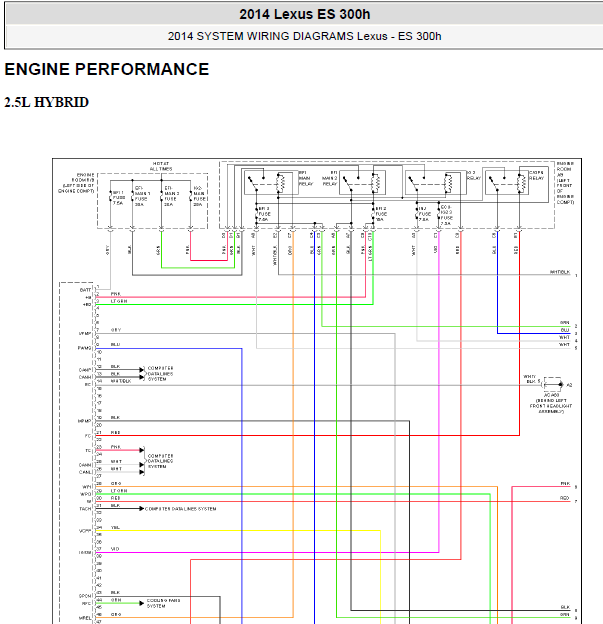
Task: Click the 'FC' pin label
Action: coord(88,436)
